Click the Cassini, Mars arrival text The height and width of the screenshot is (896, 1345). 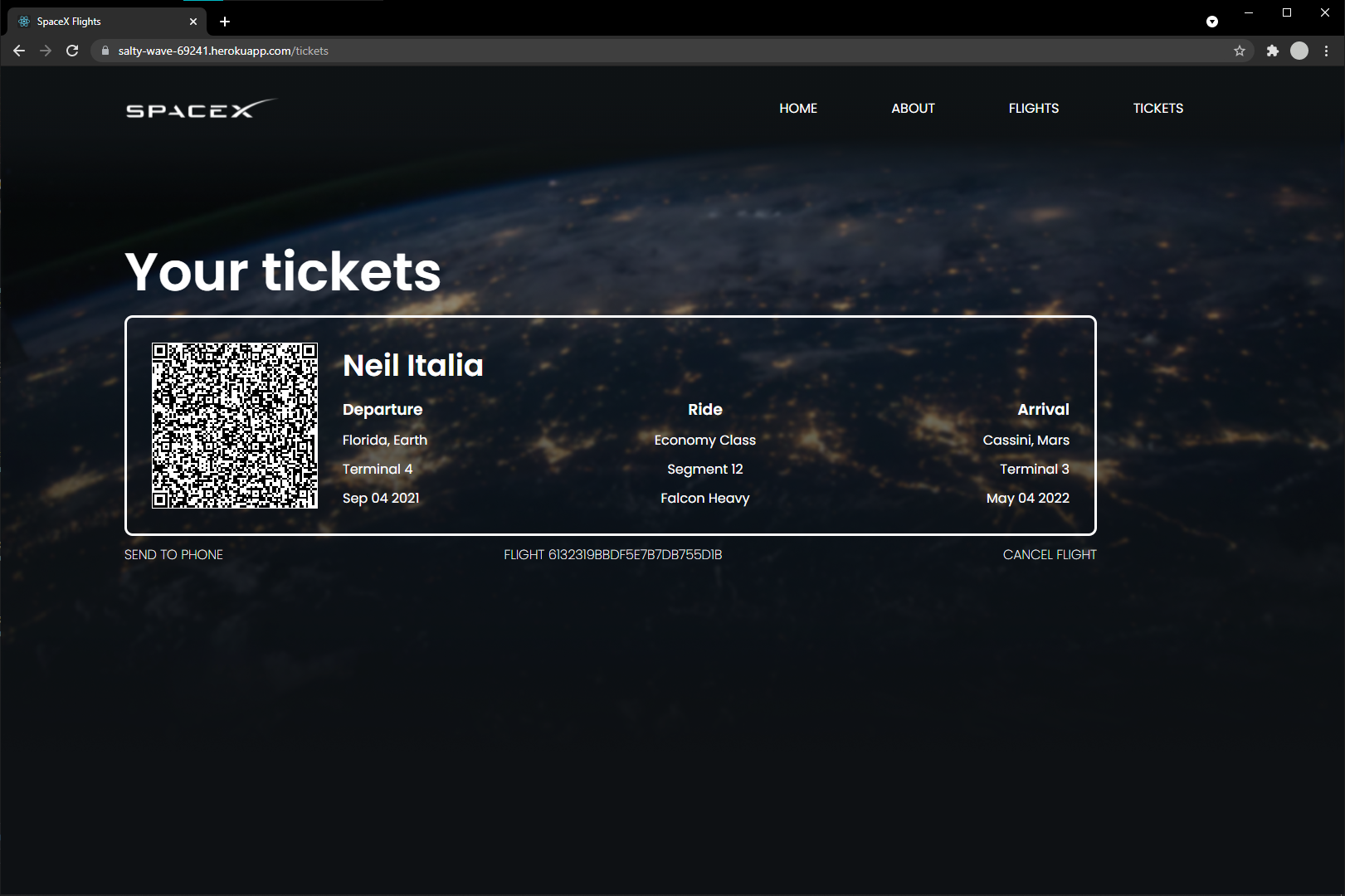(1026, 441)
